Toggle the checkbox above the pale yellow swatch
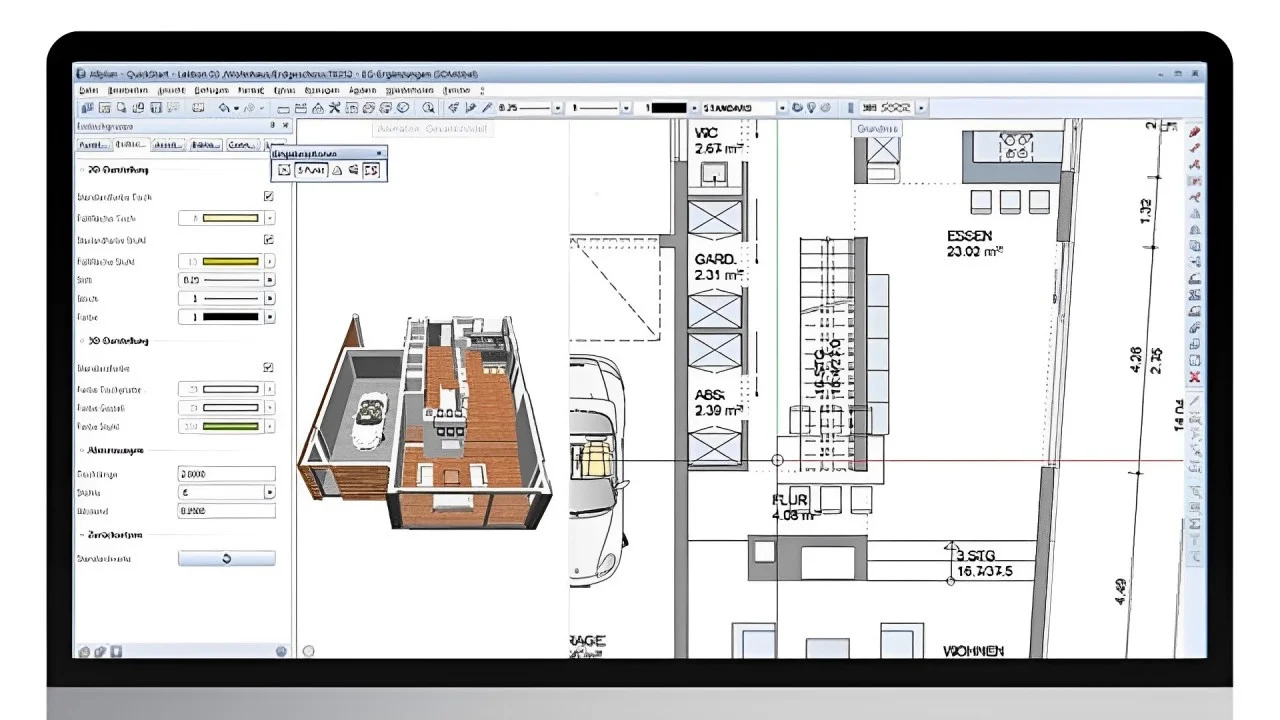 coord(268,197)
